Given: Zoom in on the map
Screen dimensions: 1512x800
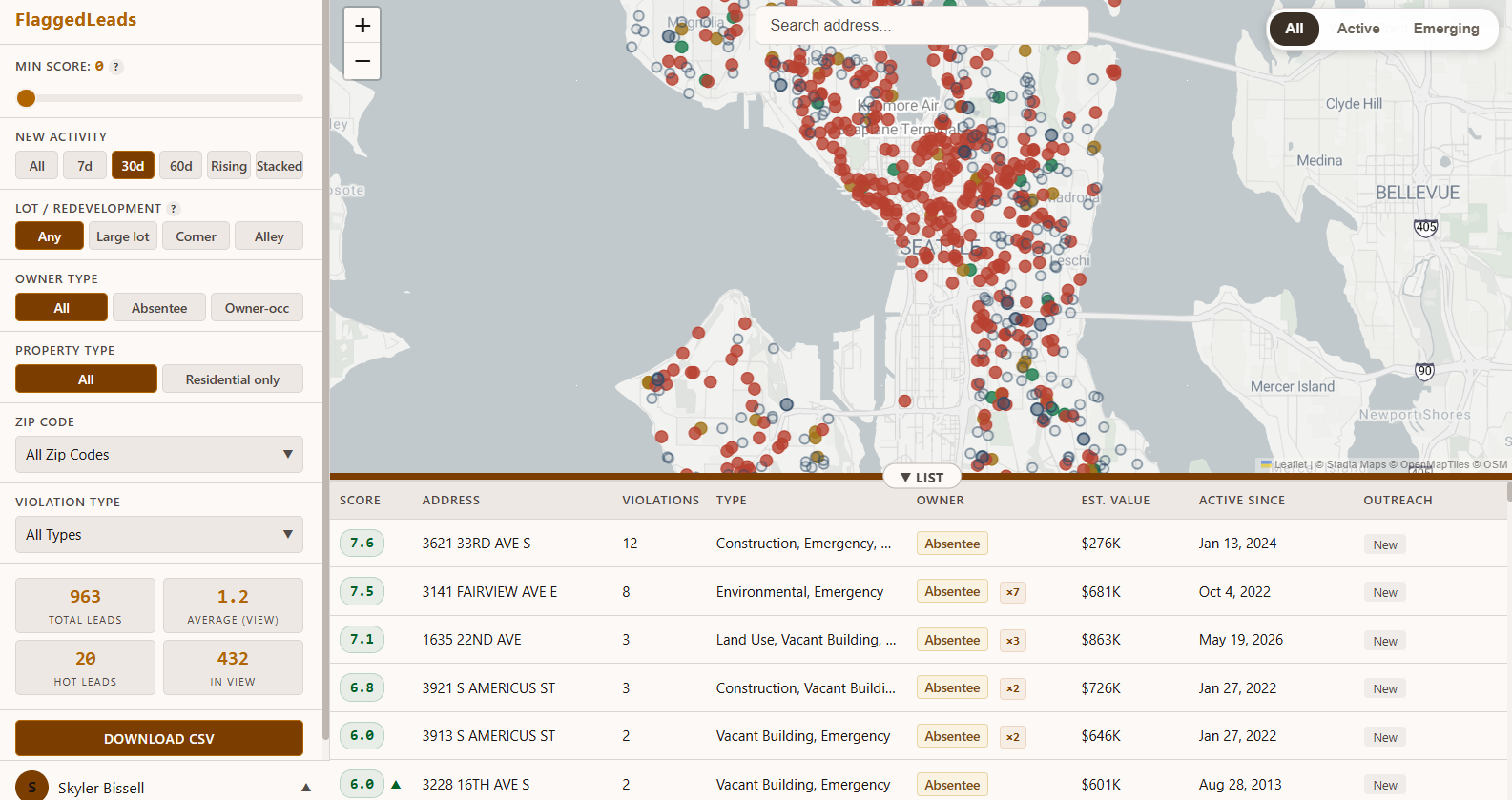Looking at the screenshot, I should [362, 26].
